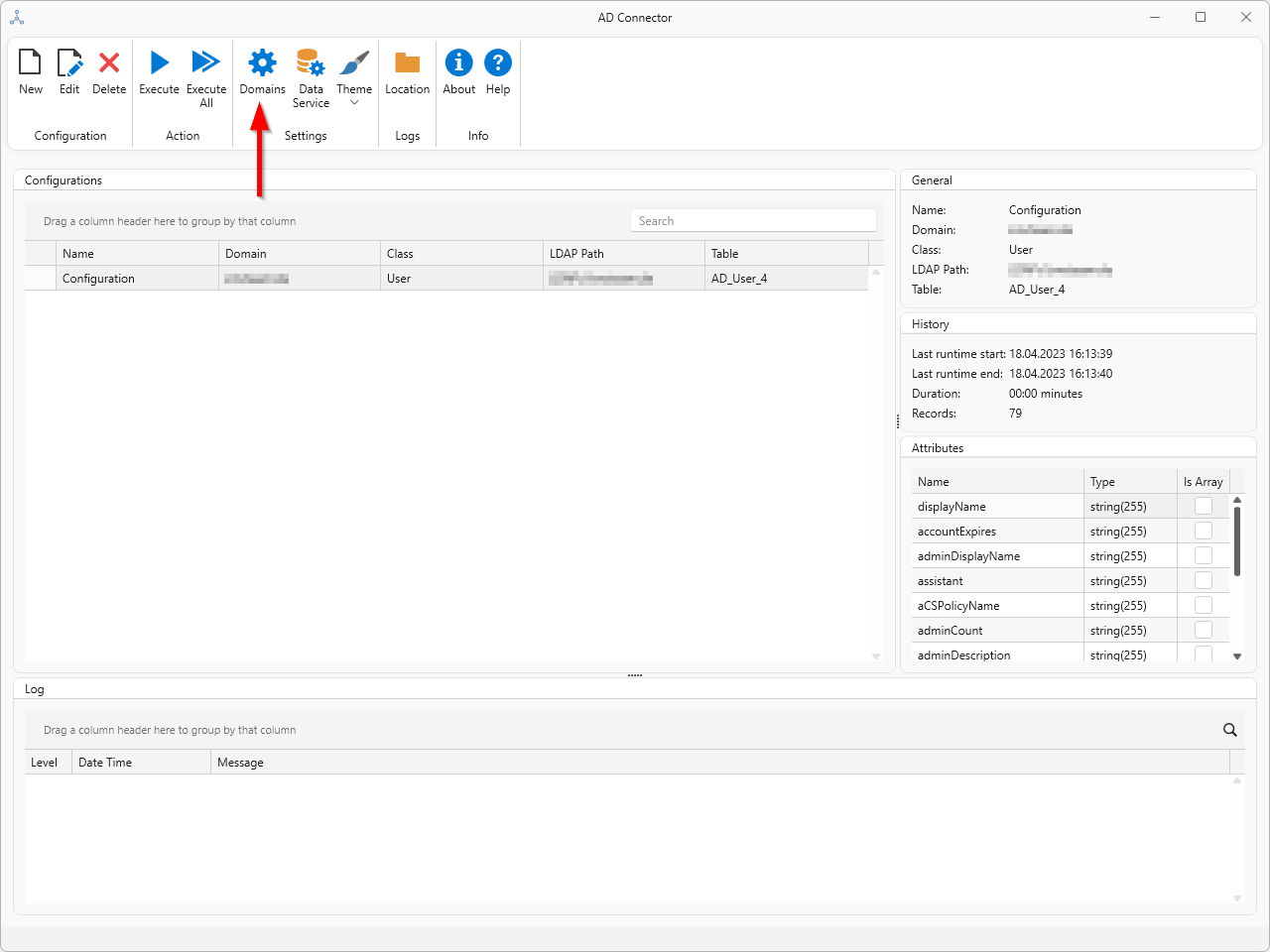
Task: Toggle Is Array for adminDisplayName
Action: click(x=1204, y=555)
